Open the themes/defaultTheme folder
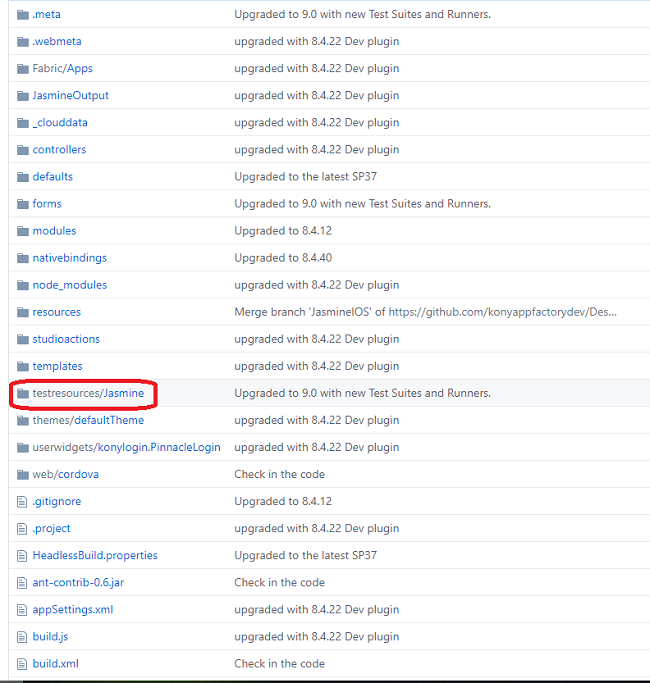 88,420
